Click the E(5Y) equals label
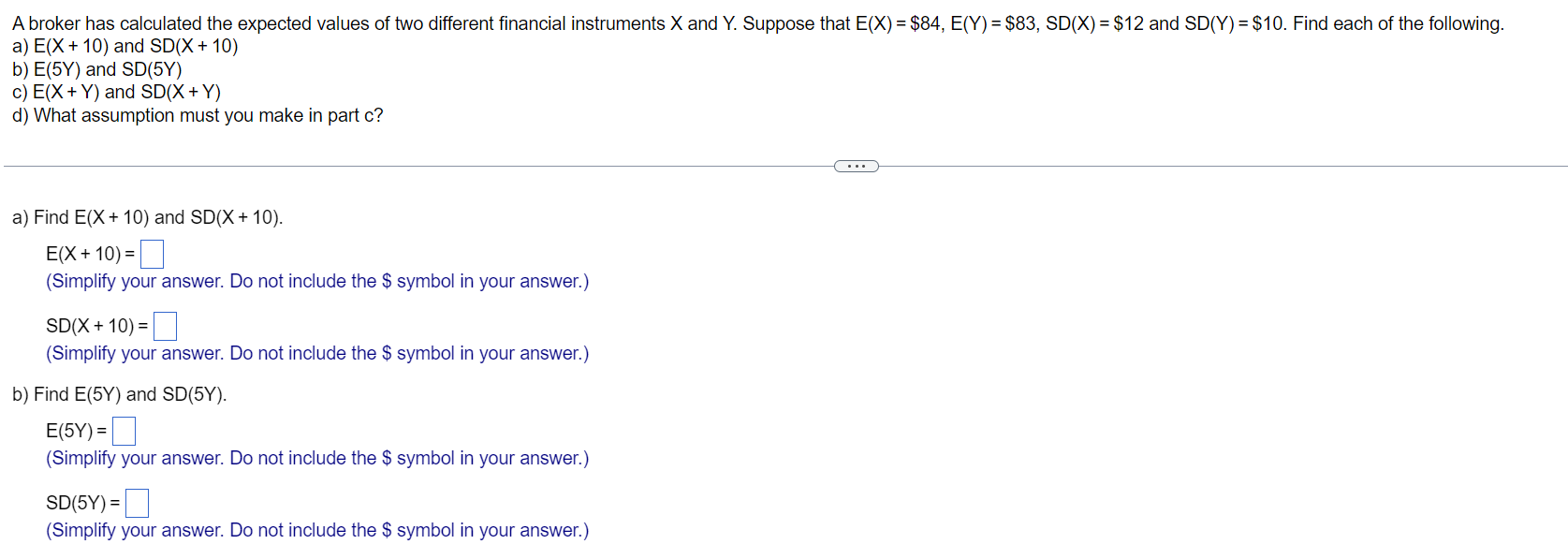This screenshot has width=1568, height=559. click(x=77, y=431)
